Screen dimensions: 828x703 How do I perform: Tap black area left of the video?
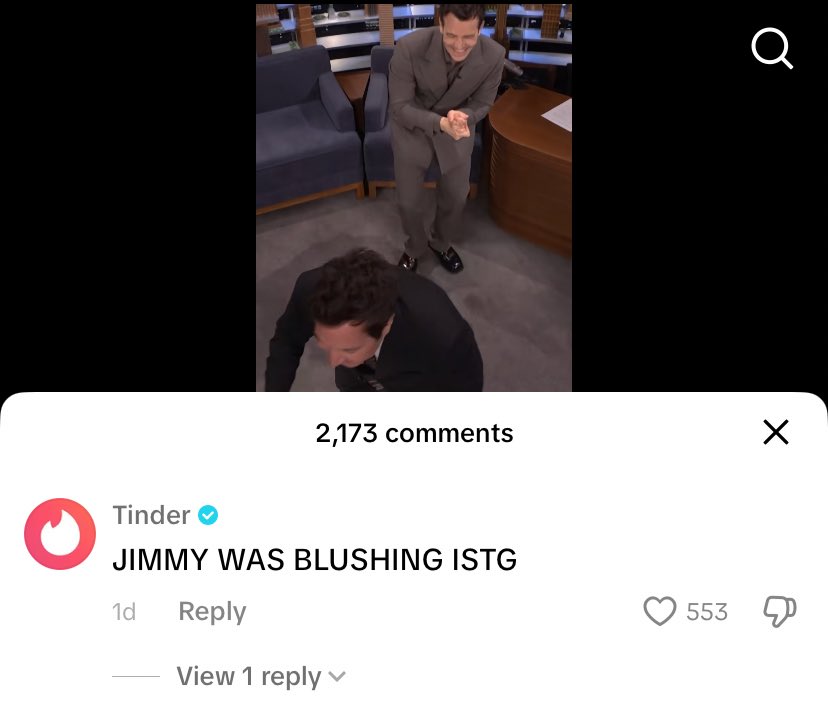(128, 195)
